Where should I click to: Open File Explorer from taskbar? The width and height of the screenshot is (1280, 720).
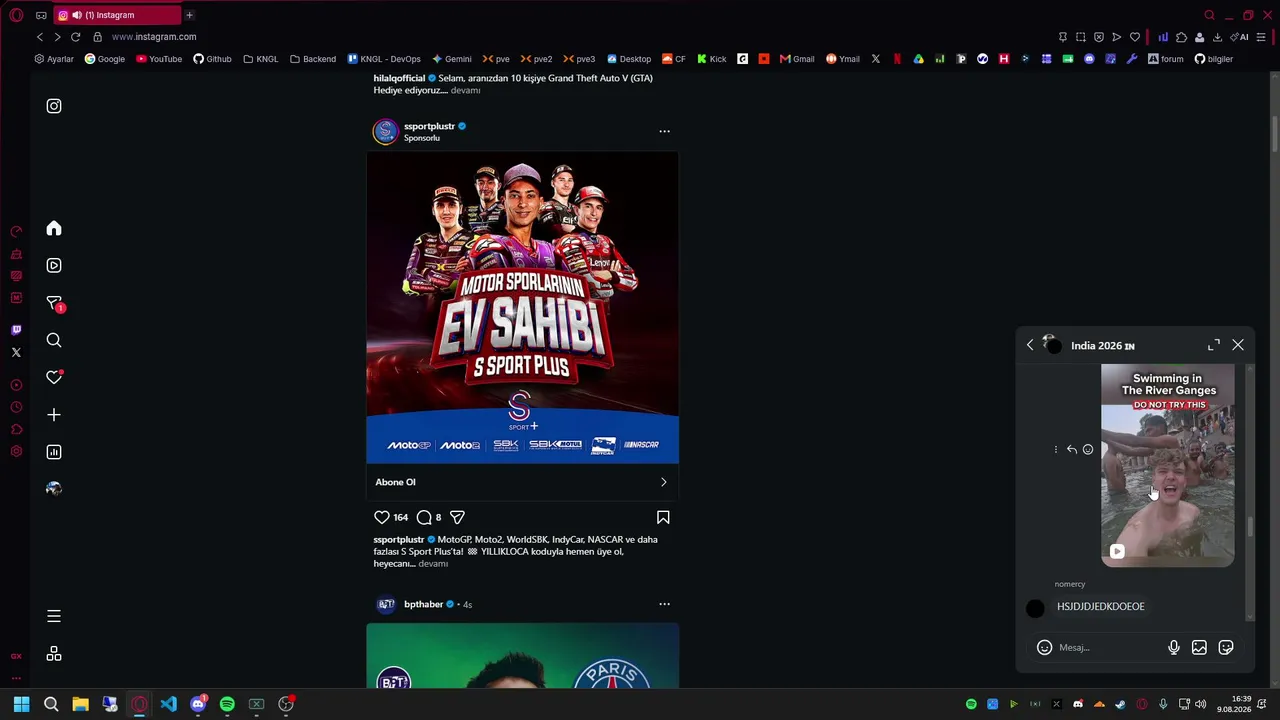click(80, 704)
